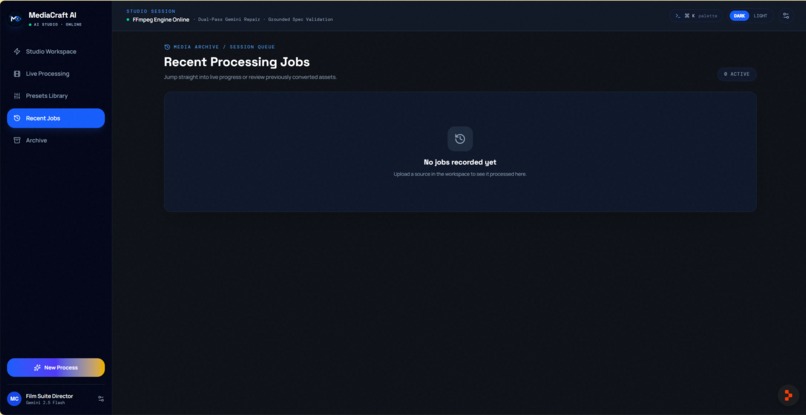The image size is (806, 415).
Task: Click the Film Suite Director profile name
Action: click(49, 396)
